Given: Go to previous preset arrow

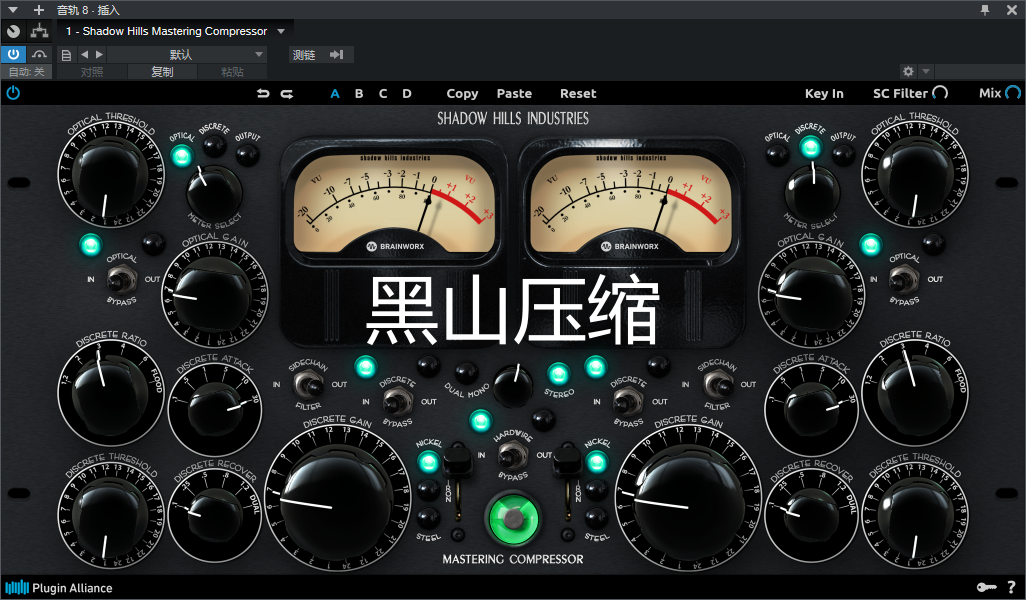Looking at the screenshot, I should [84, 54].
